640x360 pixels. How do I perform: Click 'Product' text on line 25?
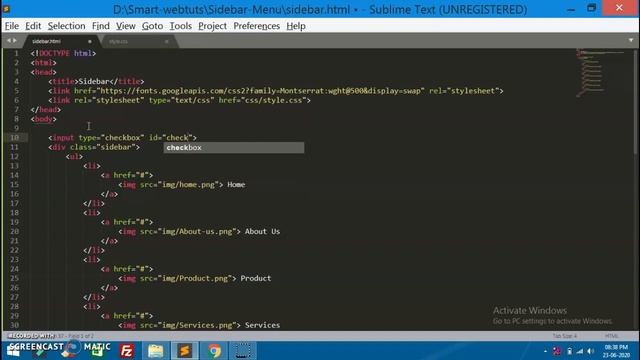pos(256,278)
